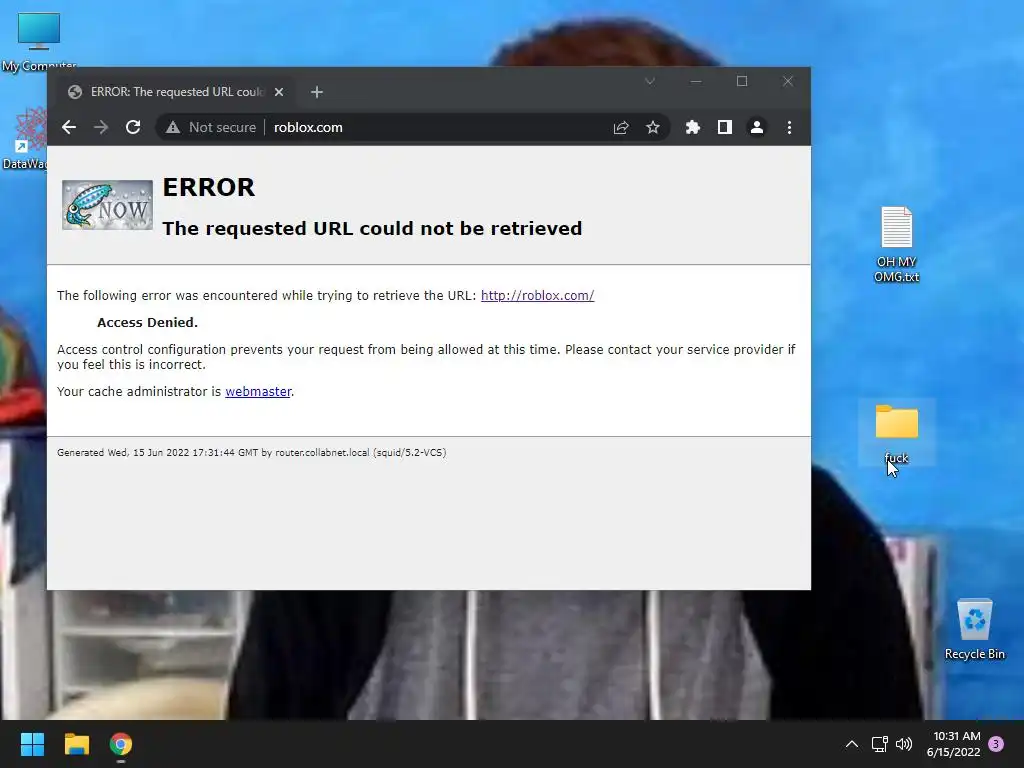Open the volume speaker tray icon
This screenshot has height=768, width=1024.
click(904, 744)
